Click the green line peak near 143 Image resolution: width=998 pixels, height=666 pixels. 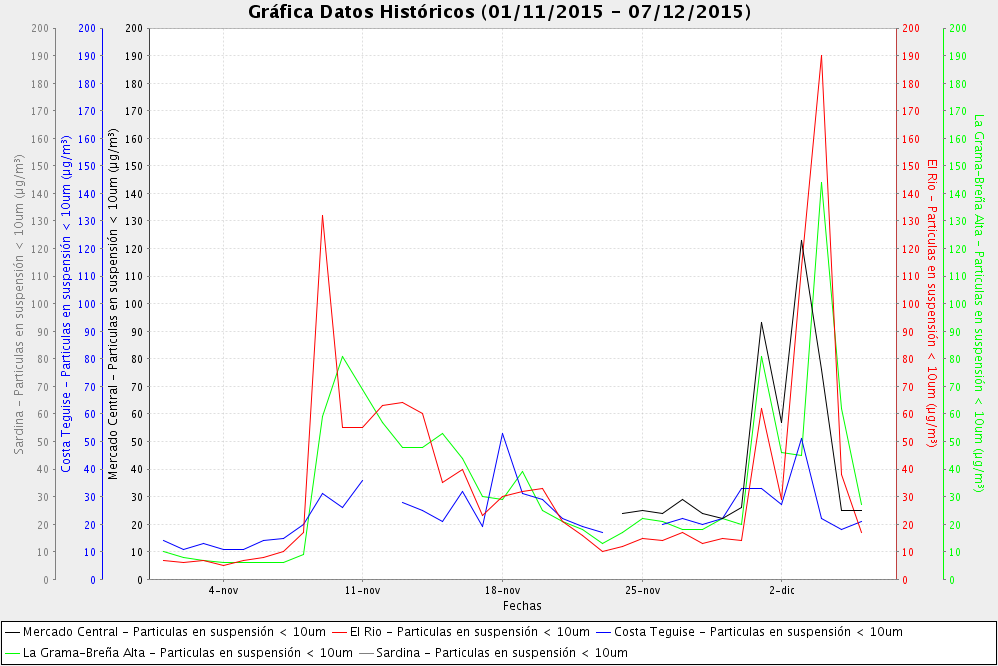[821, 184]
